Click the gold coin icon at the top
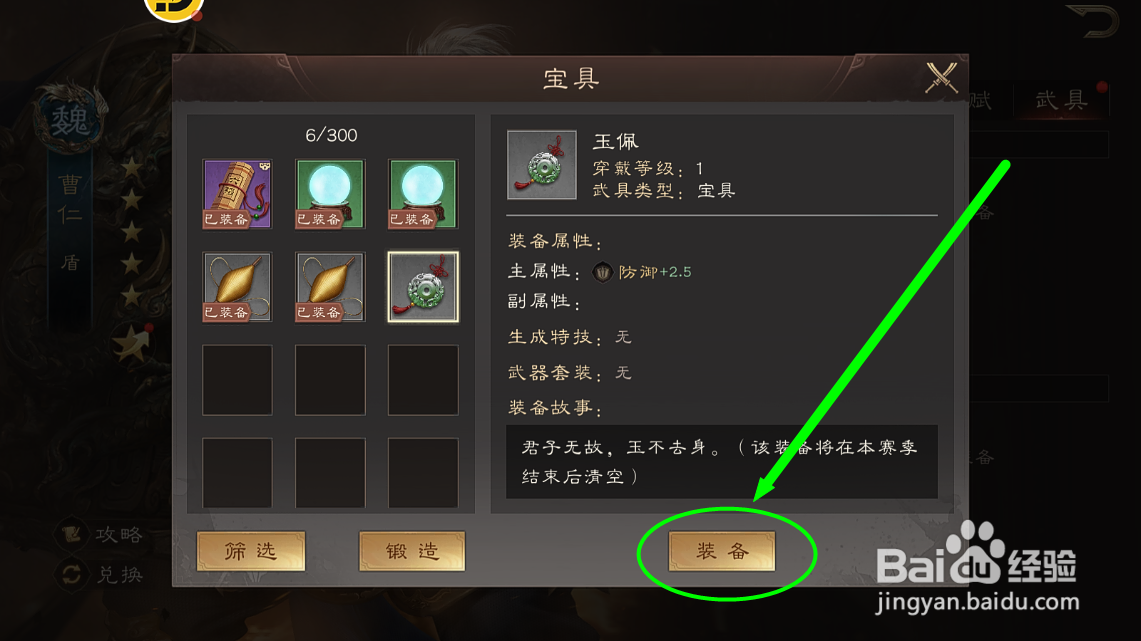The height and width of the screenshot is (641, 1141). point(174,7)
